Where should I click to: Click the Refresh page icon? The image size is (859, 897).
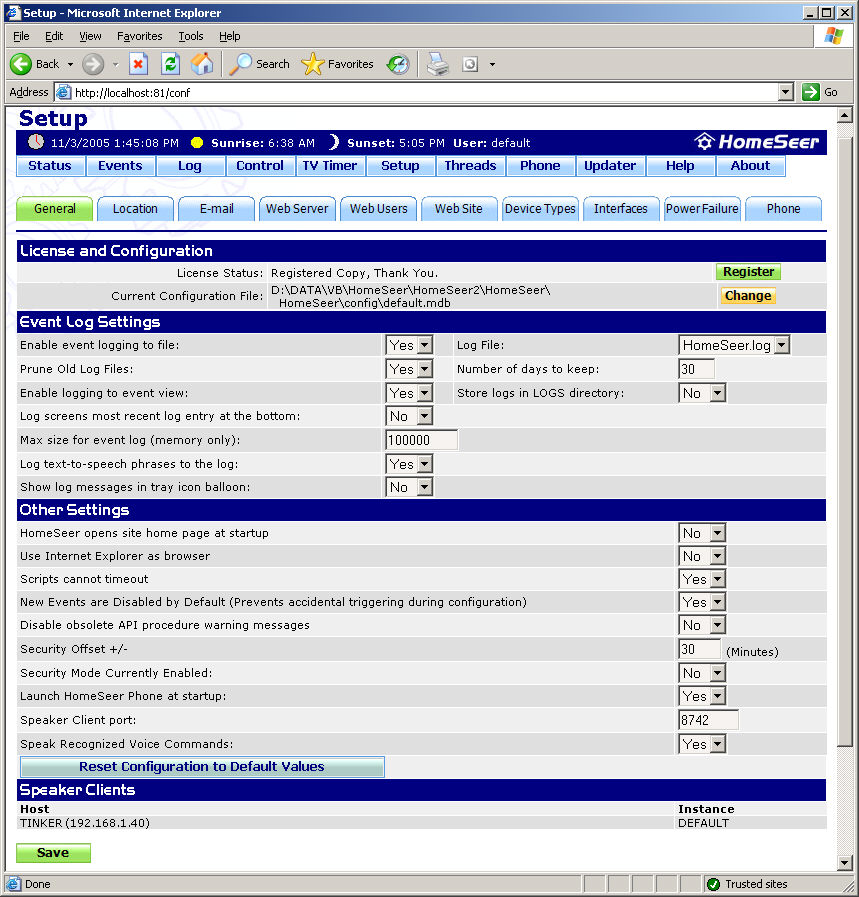[170, 64]
